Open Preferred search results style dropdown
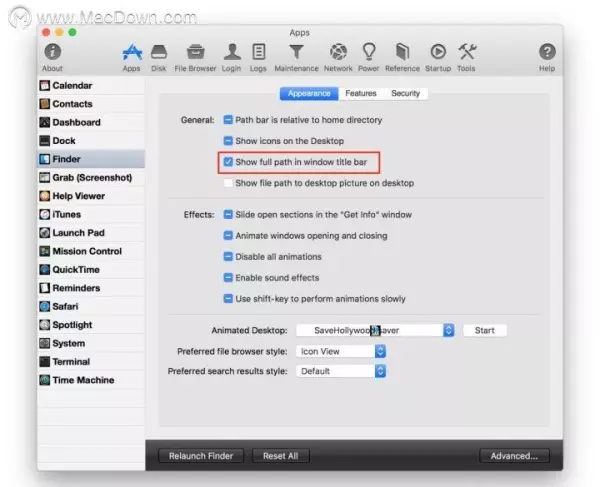Screen dimensions: 600x487 (341, 371)
